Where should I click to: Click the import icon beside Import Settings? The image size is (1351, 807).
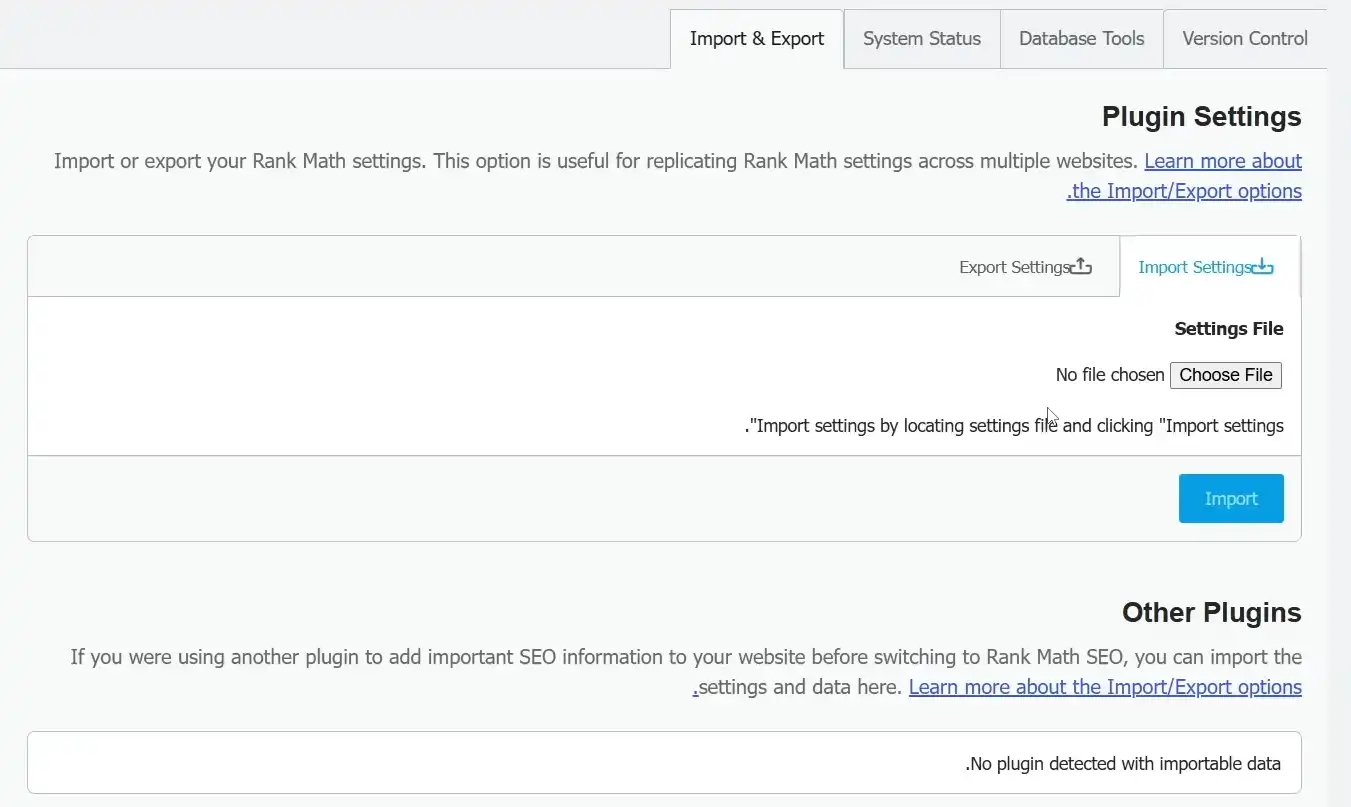click(x=1263, y=267)
